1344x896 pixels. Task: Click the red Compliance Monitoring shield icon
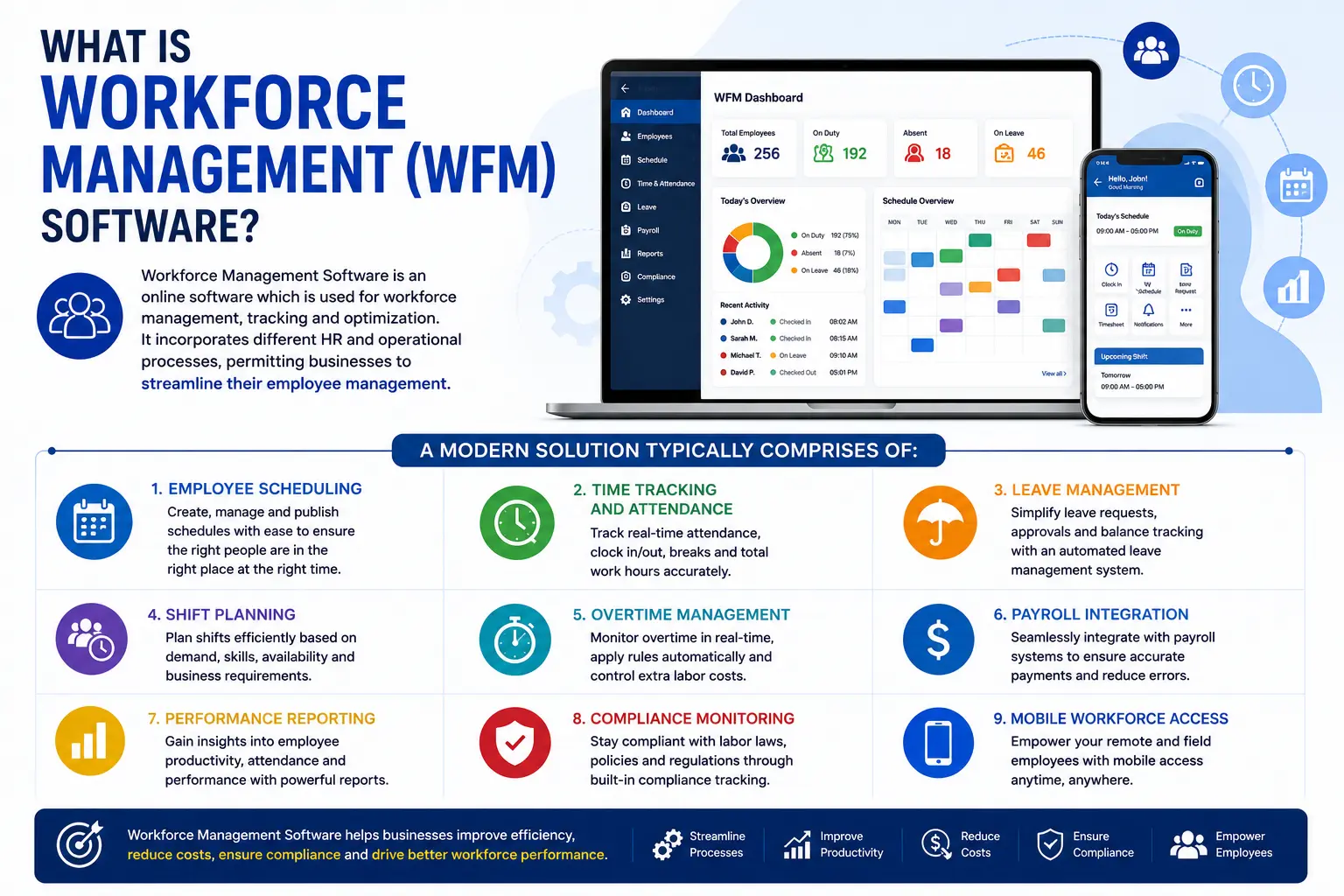point(515,743)
